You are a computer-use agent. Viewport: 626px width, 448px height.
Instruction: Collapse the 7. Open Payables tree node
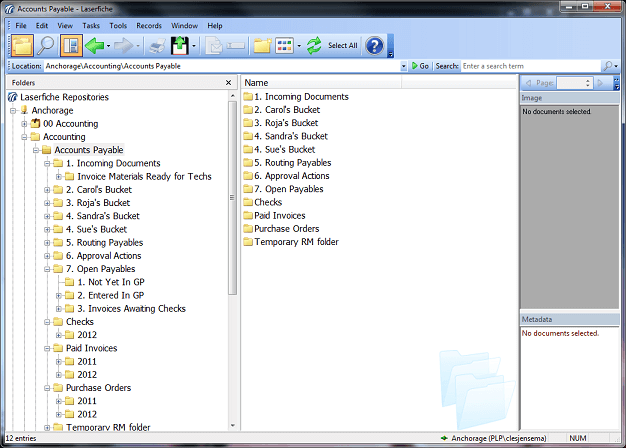[47, 269]
